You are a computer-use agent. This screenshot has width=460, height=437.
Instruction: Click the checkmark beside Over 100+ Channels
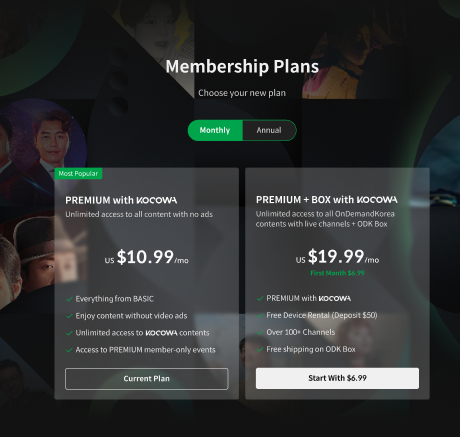click(x=260, y=332)
